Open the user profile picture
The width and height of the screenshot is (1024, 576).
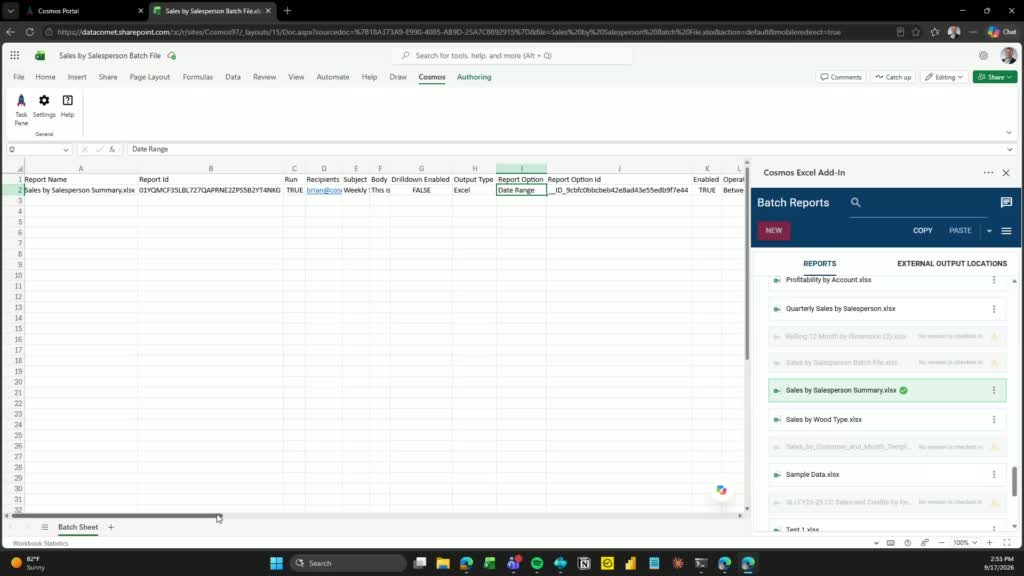1008,56
